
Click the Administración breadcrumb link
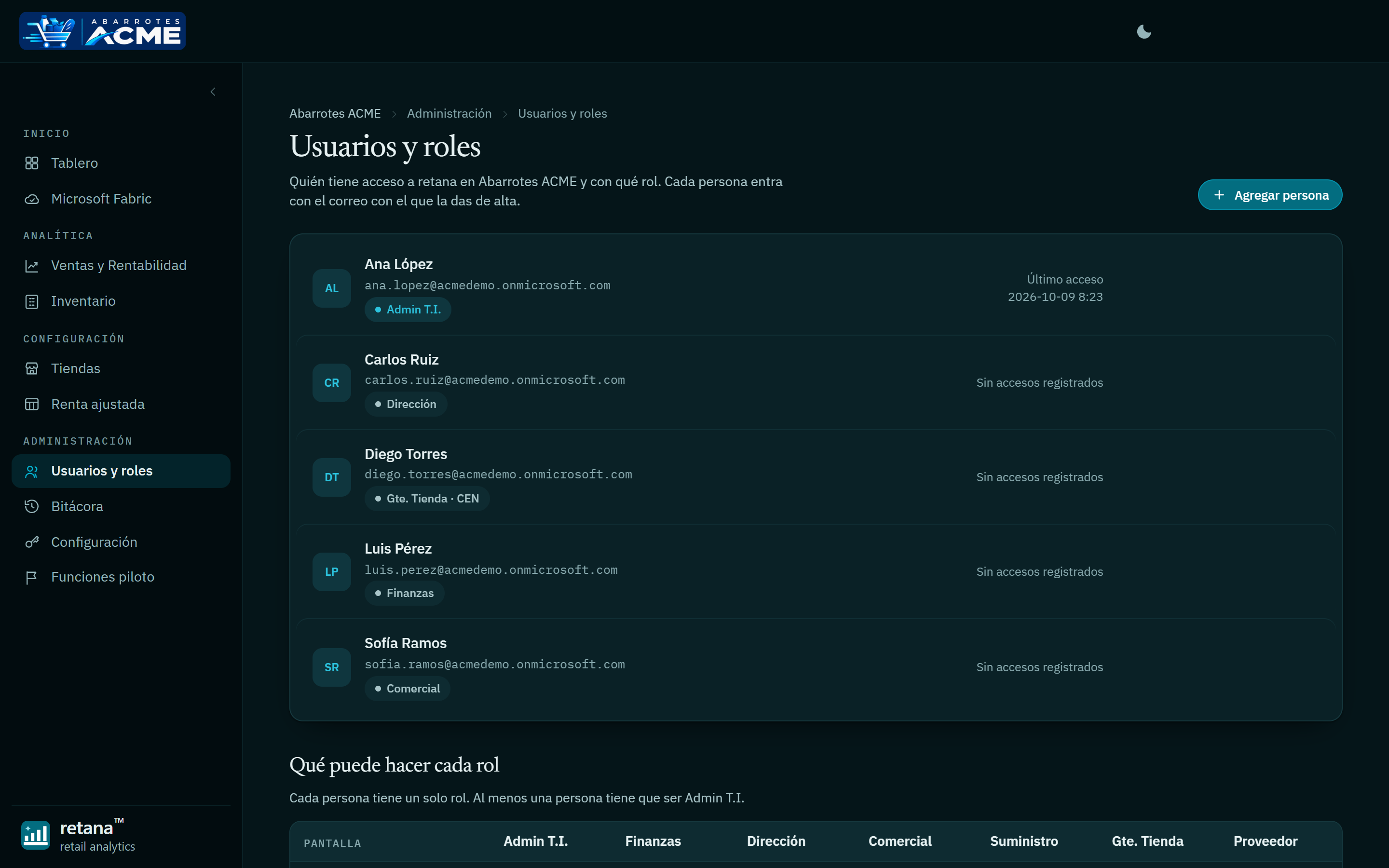coord(449,114)
